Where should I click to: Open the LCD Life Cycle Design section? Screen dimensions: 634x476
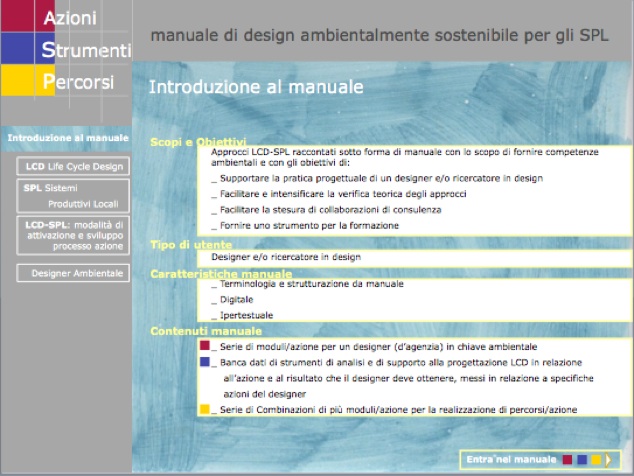(73, 166)
